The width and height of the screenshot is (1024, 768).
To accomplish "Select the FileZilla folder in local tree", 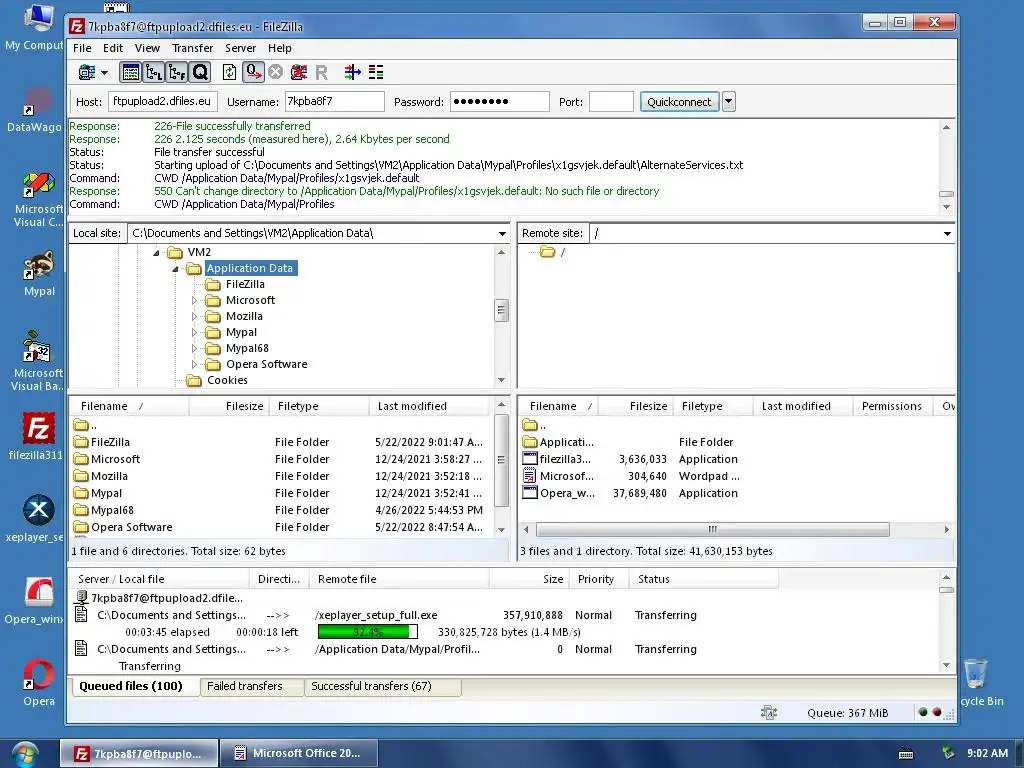I will click(x=245, y=284).
